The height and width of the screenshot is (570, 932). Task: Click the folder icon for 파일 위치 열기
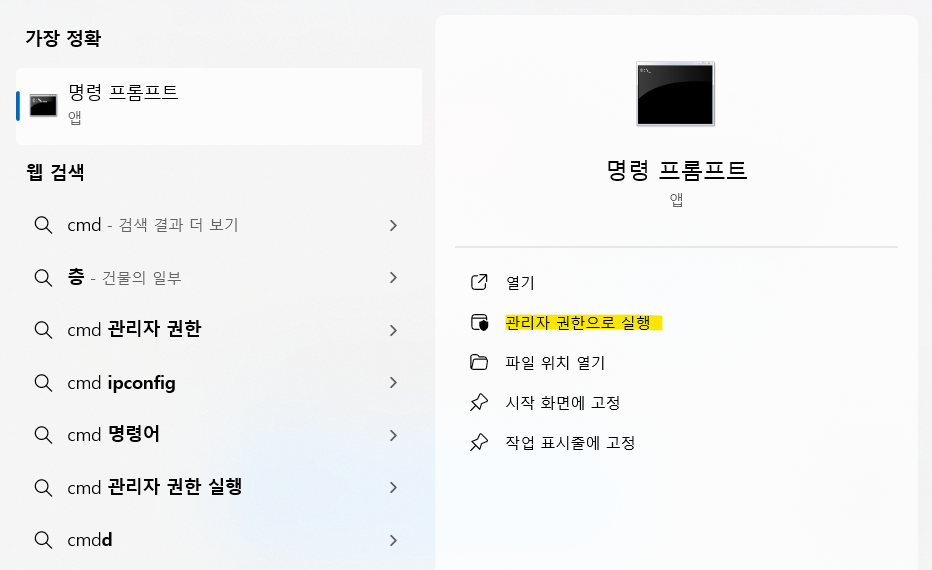pos(478,362)
